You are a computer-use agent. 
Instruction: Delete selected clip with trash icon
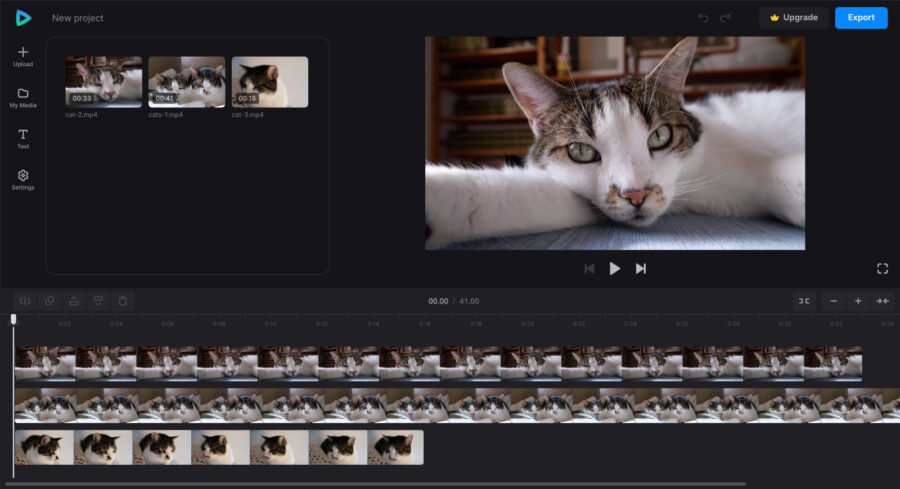pos(123,301)
